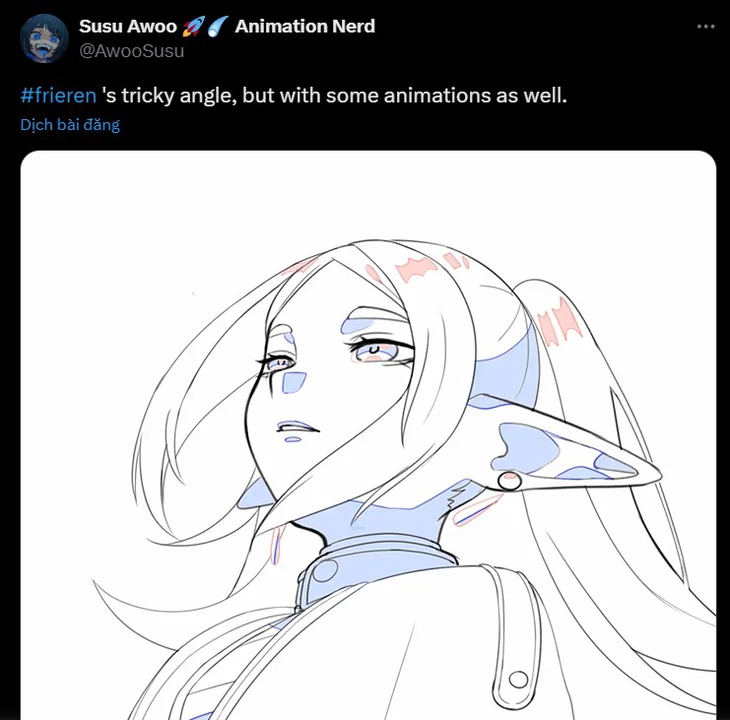Click the Animation Nerd text in the name
The height and width of the screenshot is (720, 730).
pyautogui.click(x=305, y=27)
